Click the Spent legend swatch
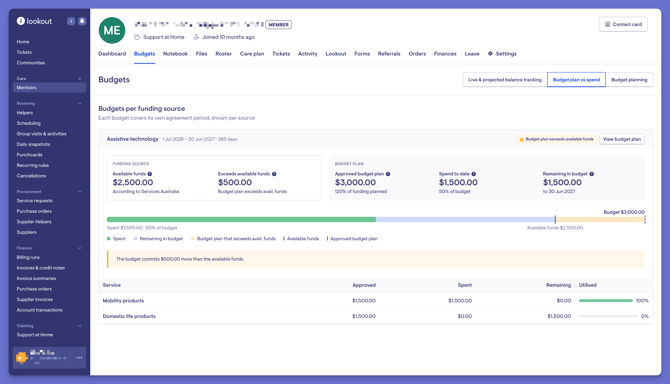 (x=109, y=239)
